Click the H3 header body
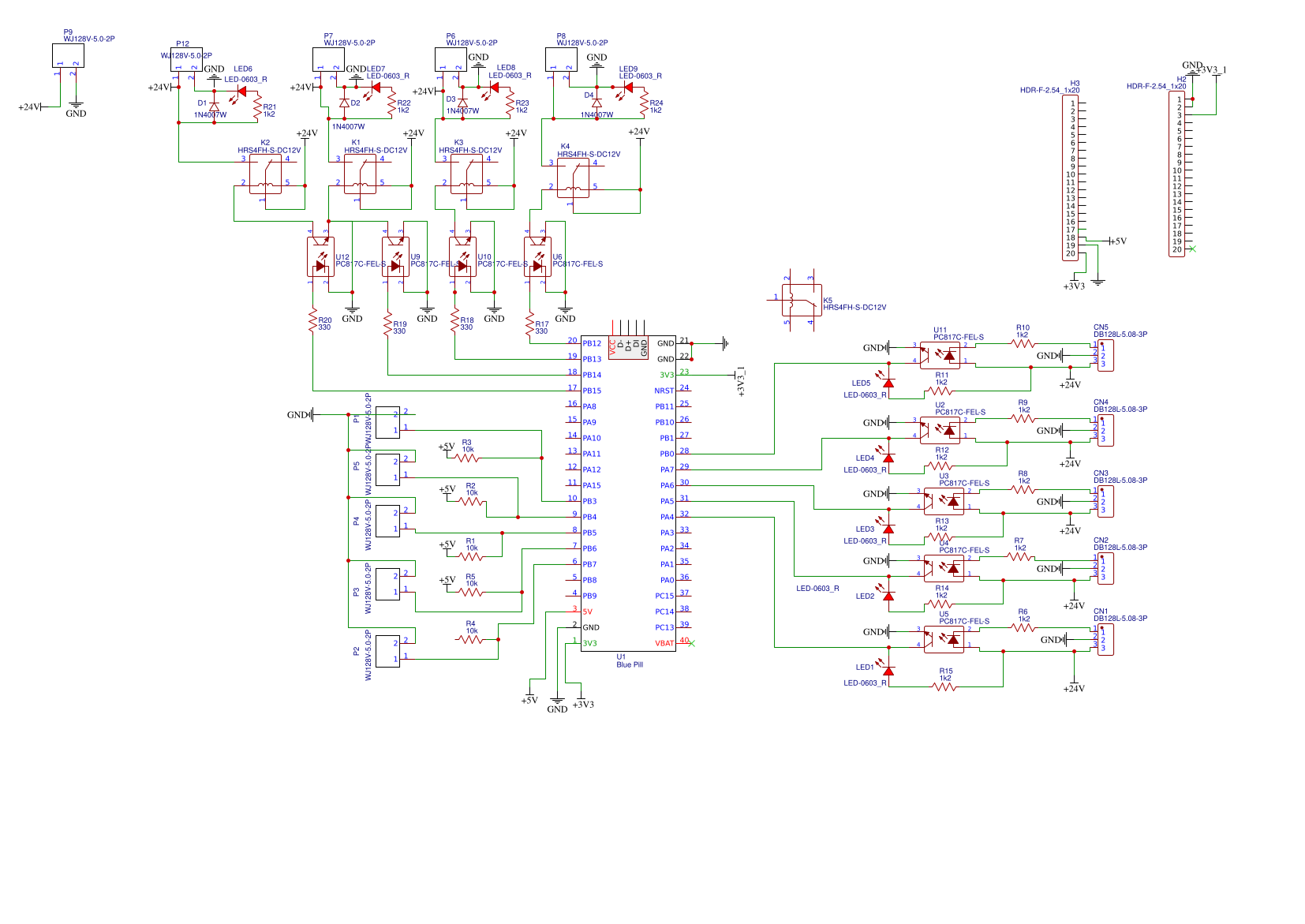1305x924 pixels. pos(1070,178)
